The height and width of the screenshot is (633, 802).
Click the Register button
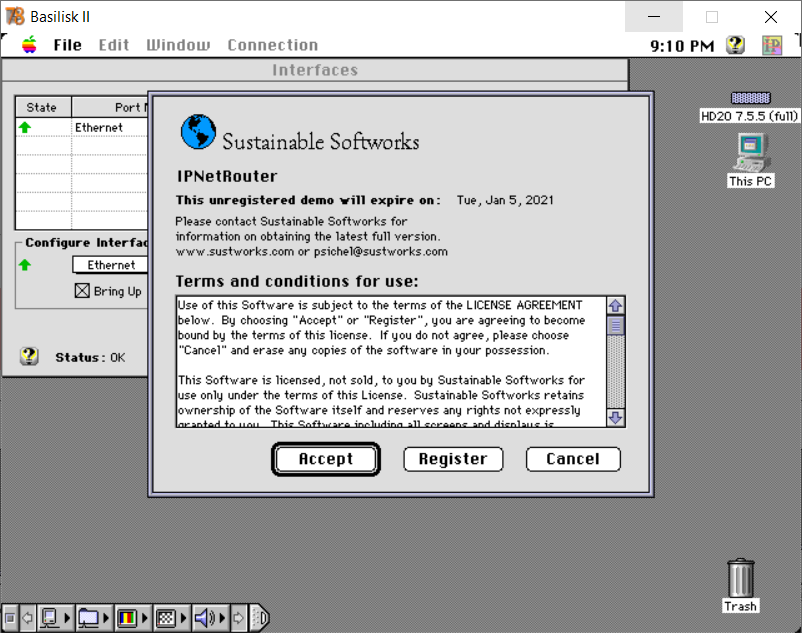pos(453,459)
